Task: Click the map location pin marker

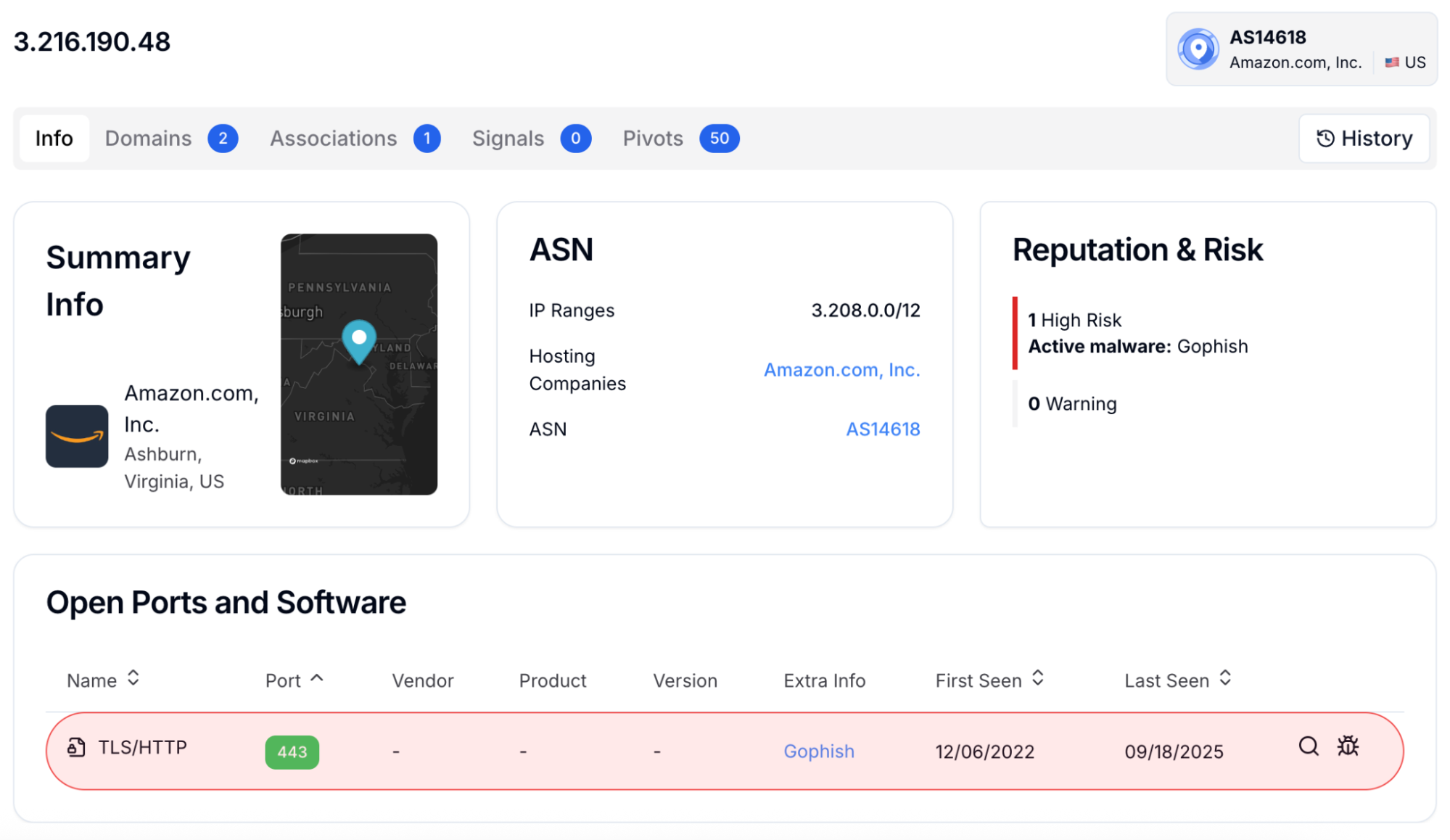Action: point(359,342)
